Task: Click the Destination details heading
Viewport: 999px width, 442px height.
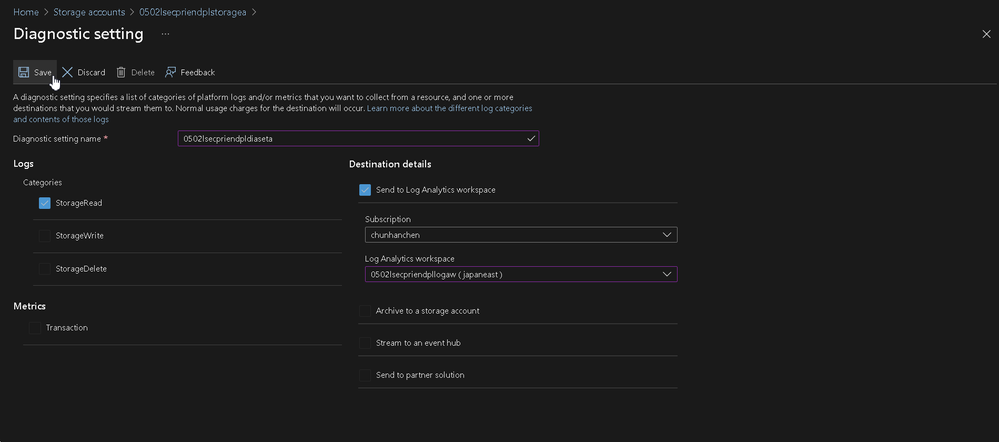Action: (x=390, y=164)
